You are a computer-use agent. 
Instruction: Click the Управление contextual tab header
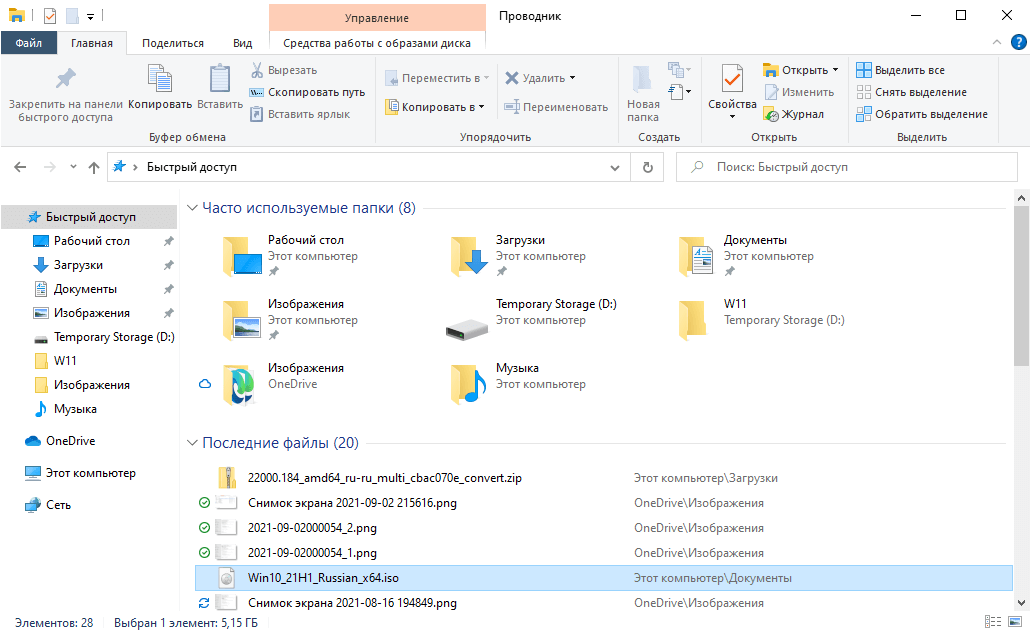click(x=377, y=18)
